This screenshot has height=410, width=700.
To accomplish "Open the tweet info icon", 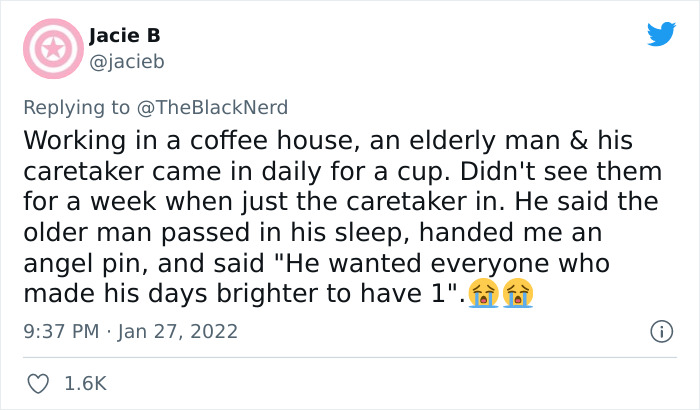I will tap(660, 330).
